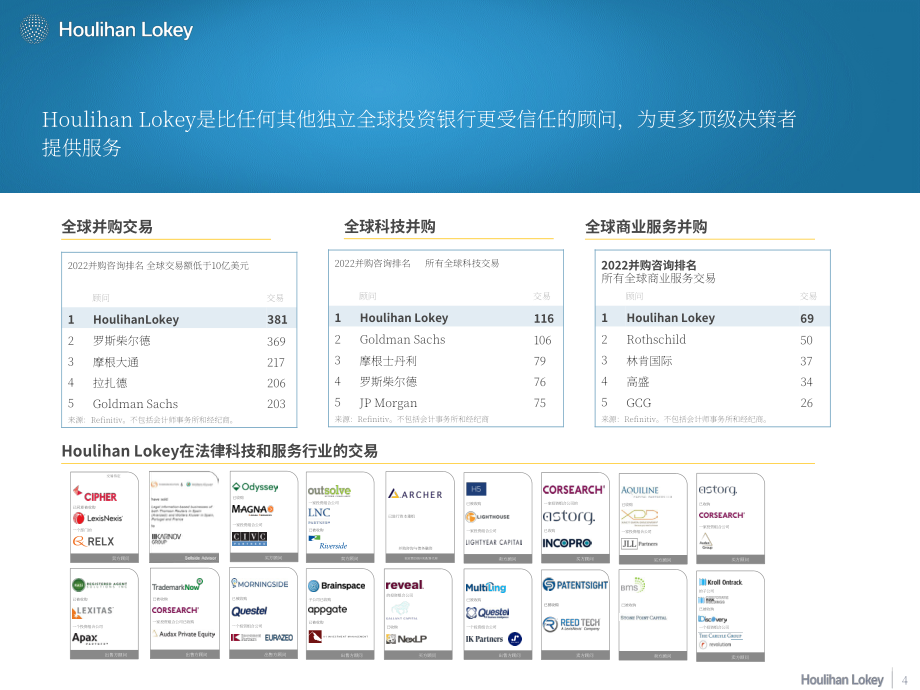Click the LNC Partners logo
The height and width of the screenshot is (690, 920).
tap(319, 515)
